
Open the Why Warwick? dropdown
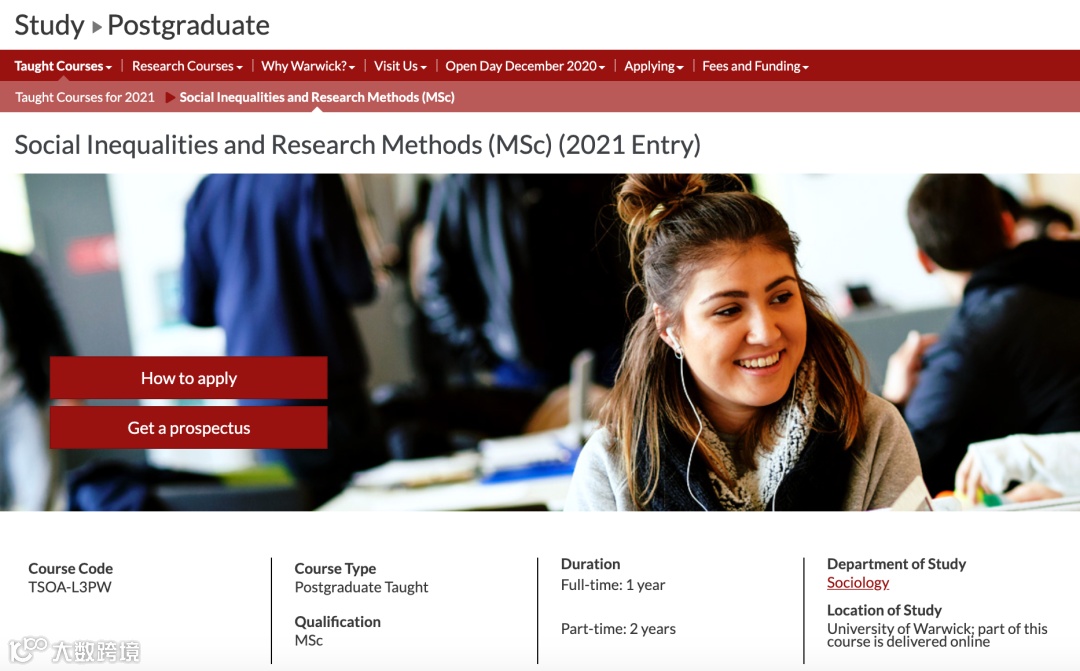point(308,66)
